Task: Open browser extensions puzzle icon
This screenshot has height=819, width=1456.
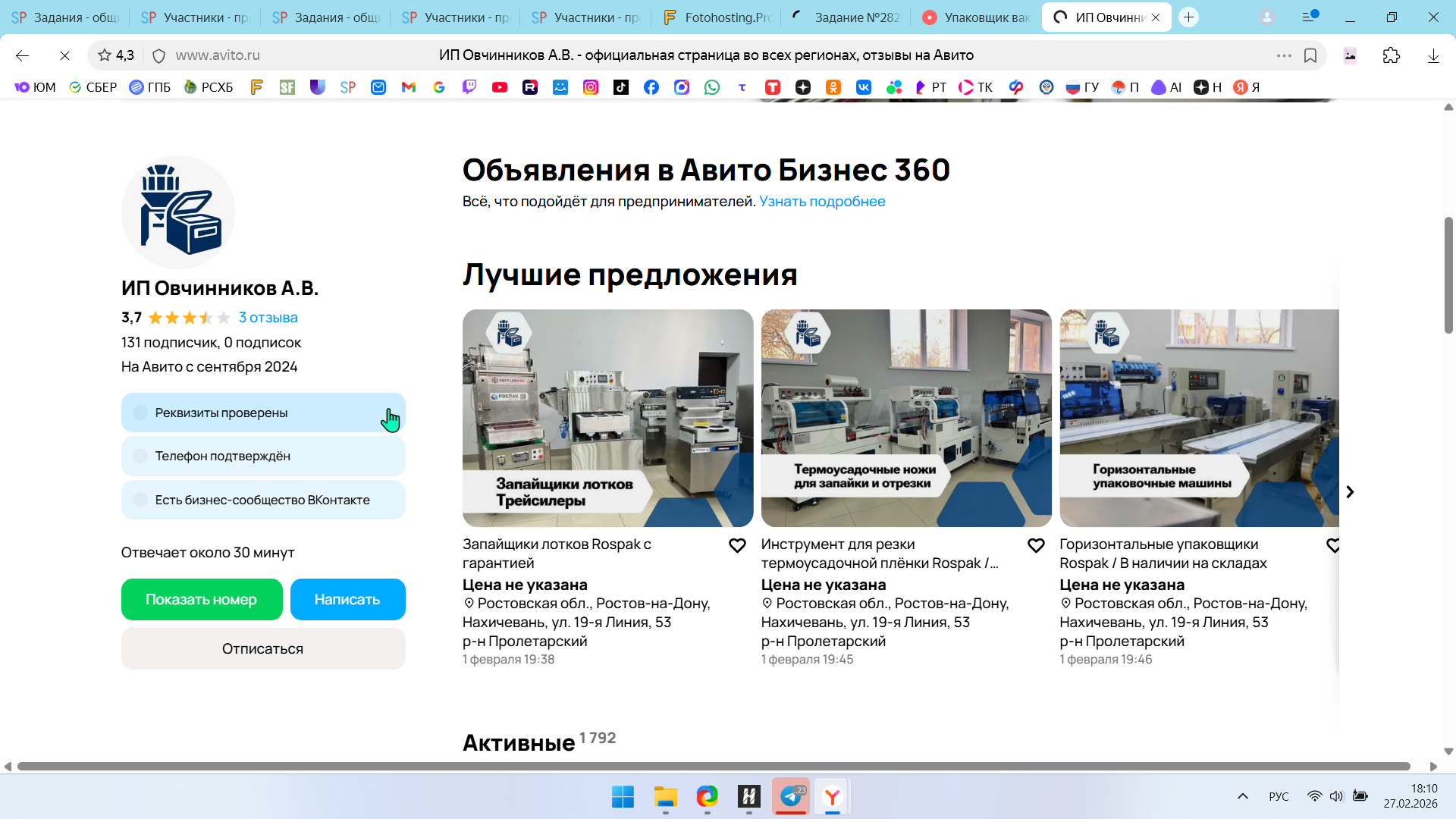Action: (1392, 55)
